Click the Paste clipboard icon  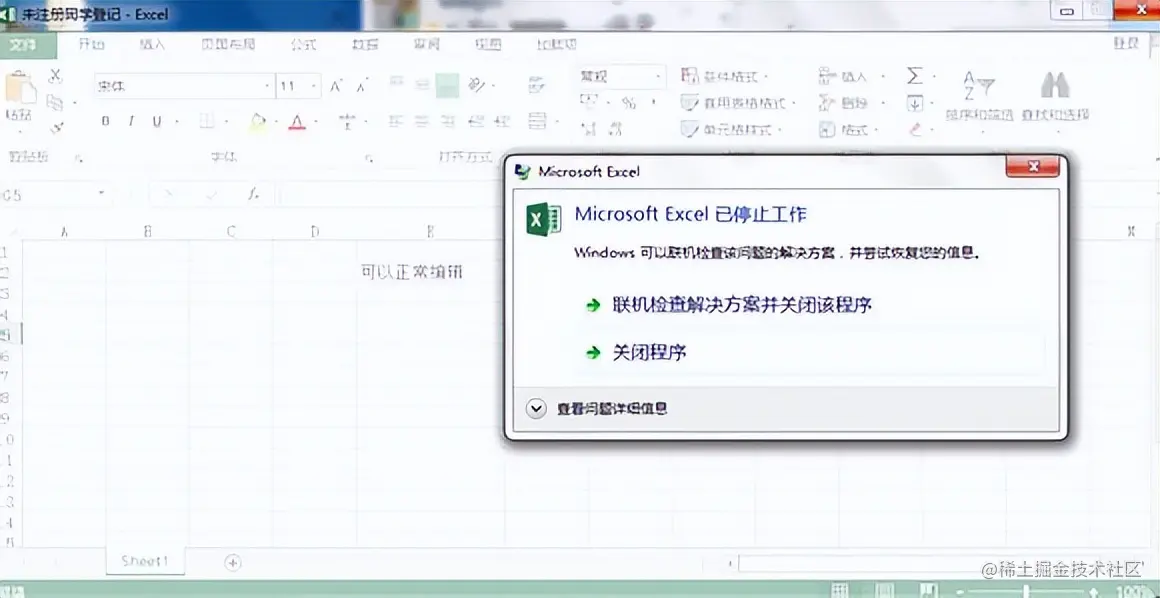(x=19, y=89)
